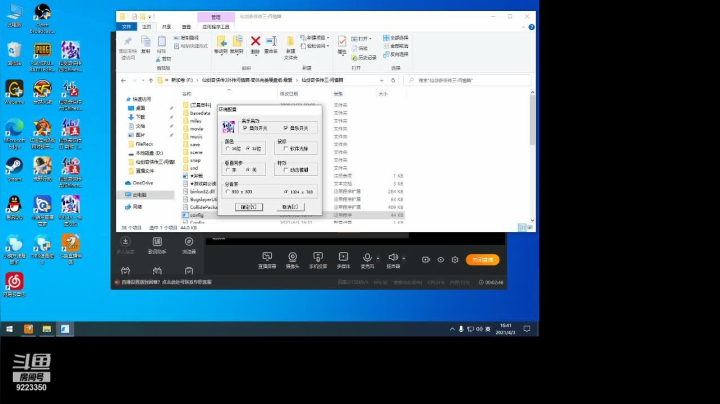Collapse the Explorer ribbon chevron
Viewport: 720px width, 404px height.
pyautogui.click(x=523, y=27)
